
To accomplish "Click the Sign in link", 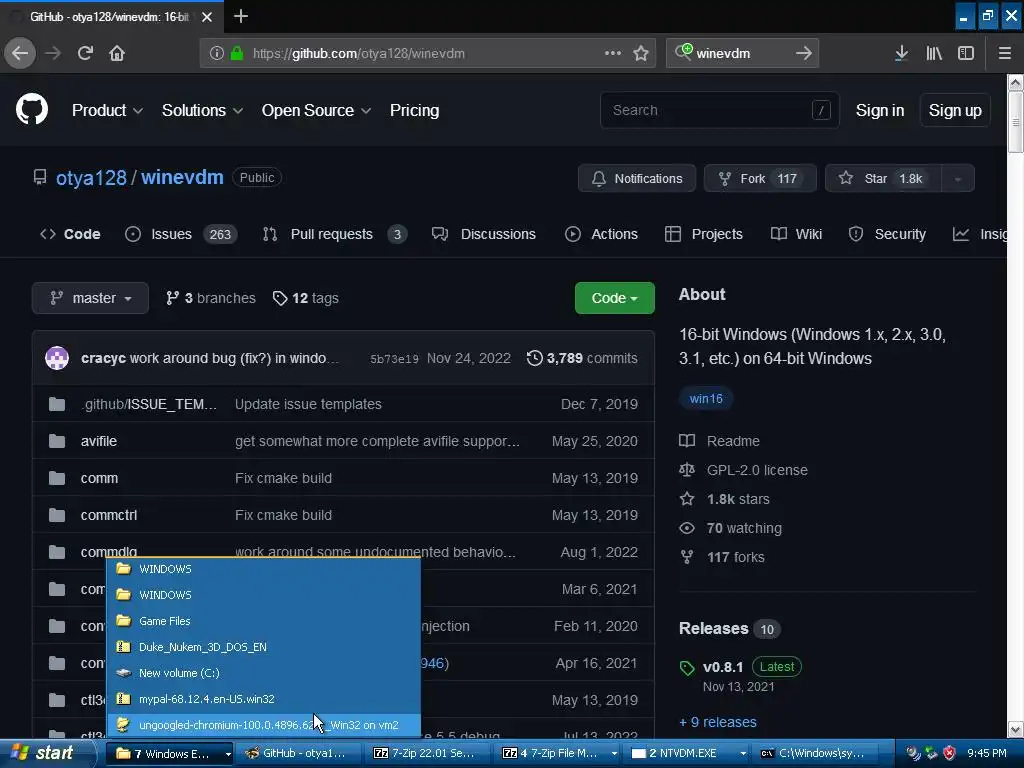I will coord(880,110).
